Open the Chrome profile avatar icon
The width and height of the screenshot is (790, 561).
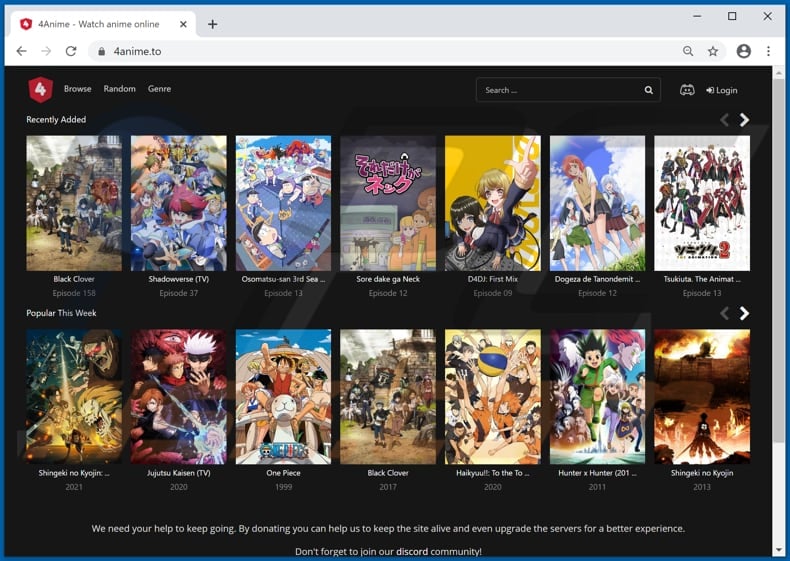click(744, 51)
